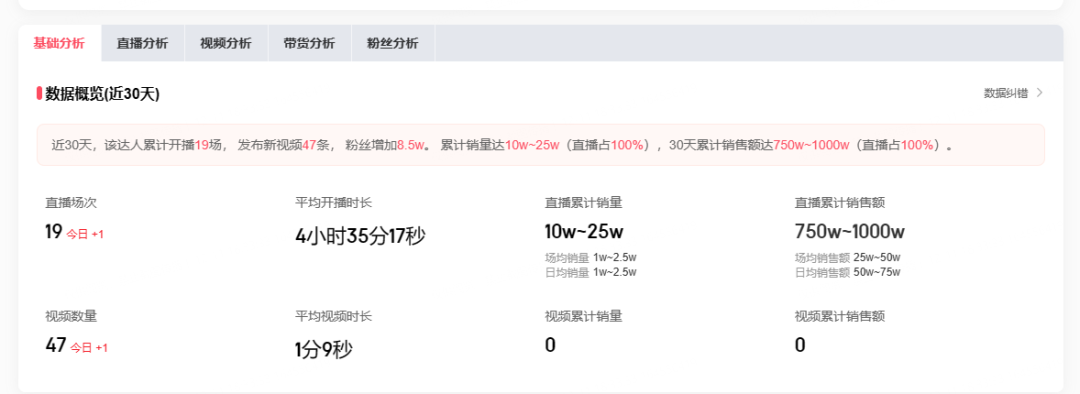Click the 数据纠错 link
The image size is (1080, 394).
(1006, 93)
